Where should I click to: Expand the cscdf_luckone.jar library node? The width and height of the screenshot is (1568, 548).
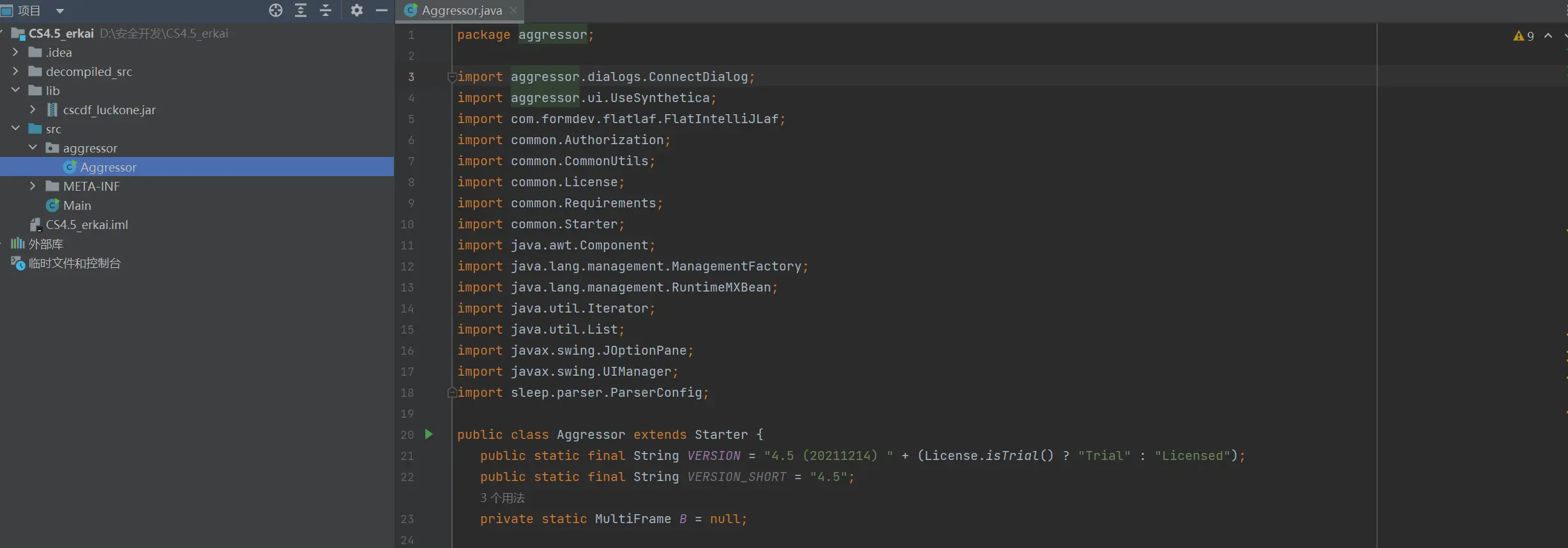33,110
